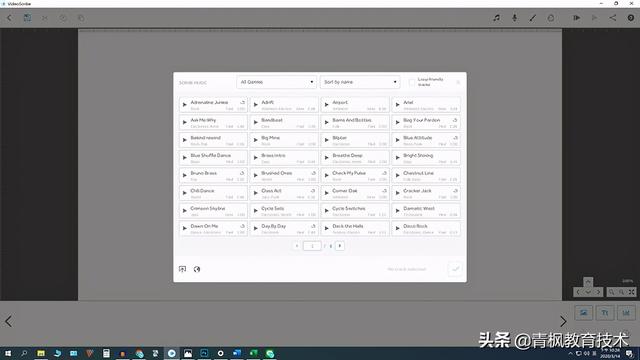640x360 pixels.
Task: Select the Crimson Skyline track name
Action: 208,208
